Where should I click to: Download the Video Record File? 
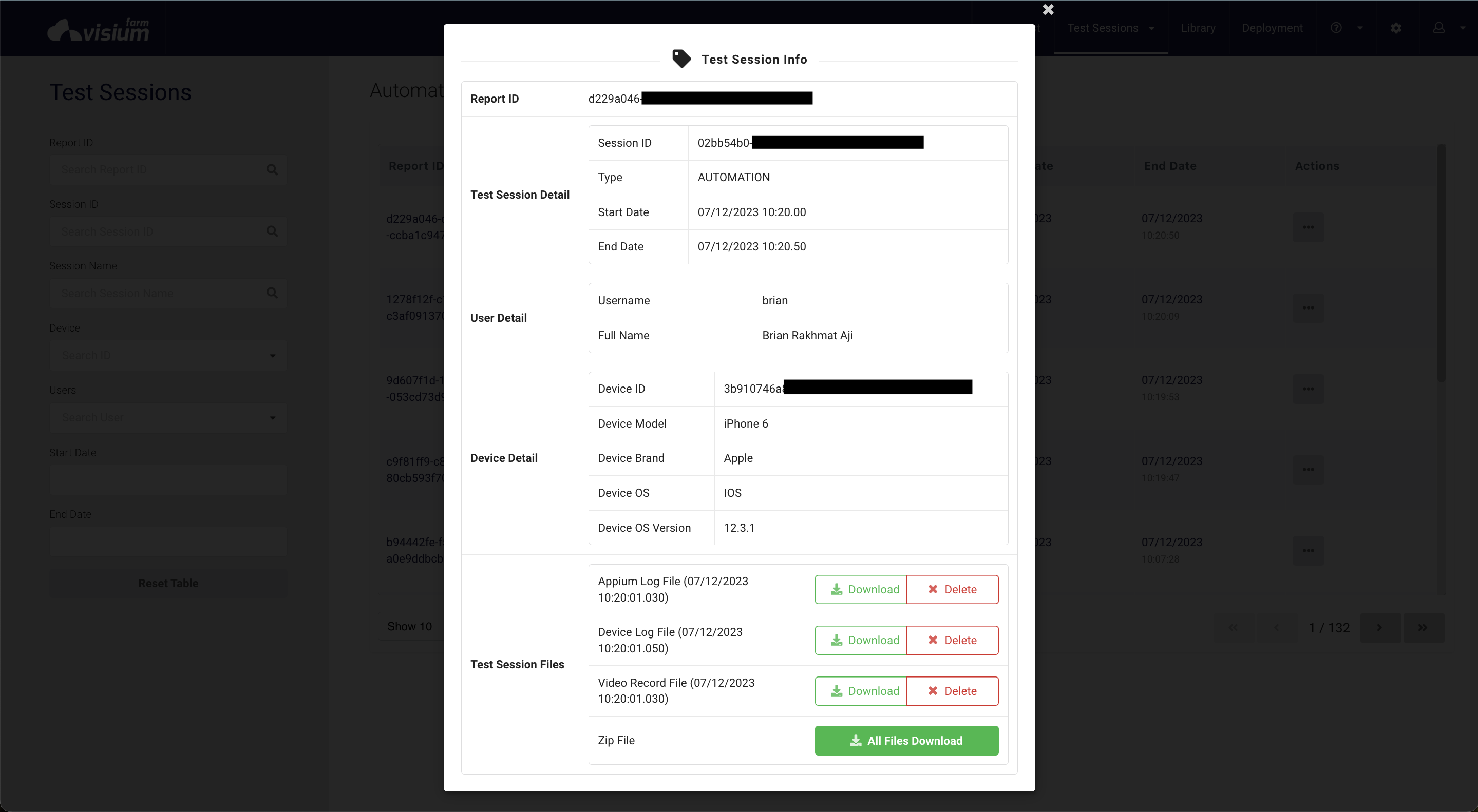(x=861, y=690)
